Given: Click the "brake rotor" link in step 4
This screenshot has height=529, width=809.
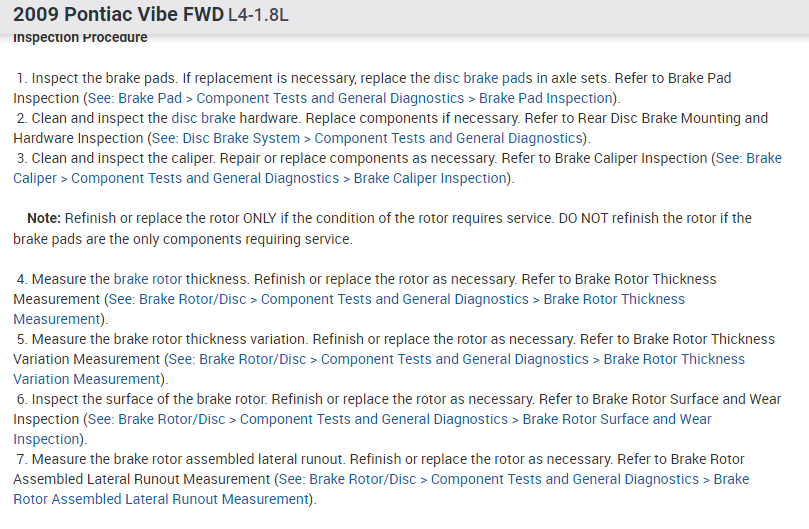Looking at the screenshot, I should click(146, 279).
